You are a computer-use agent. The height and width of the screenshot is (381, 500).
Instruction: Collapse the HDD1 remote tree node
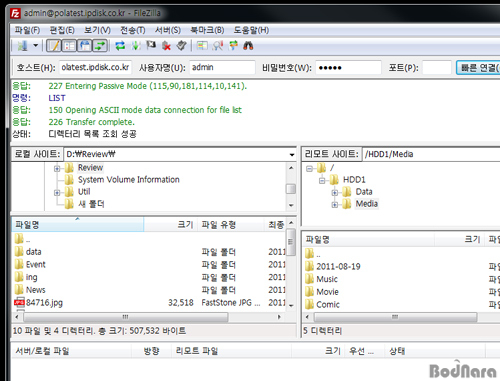click(x=322, y=181)
